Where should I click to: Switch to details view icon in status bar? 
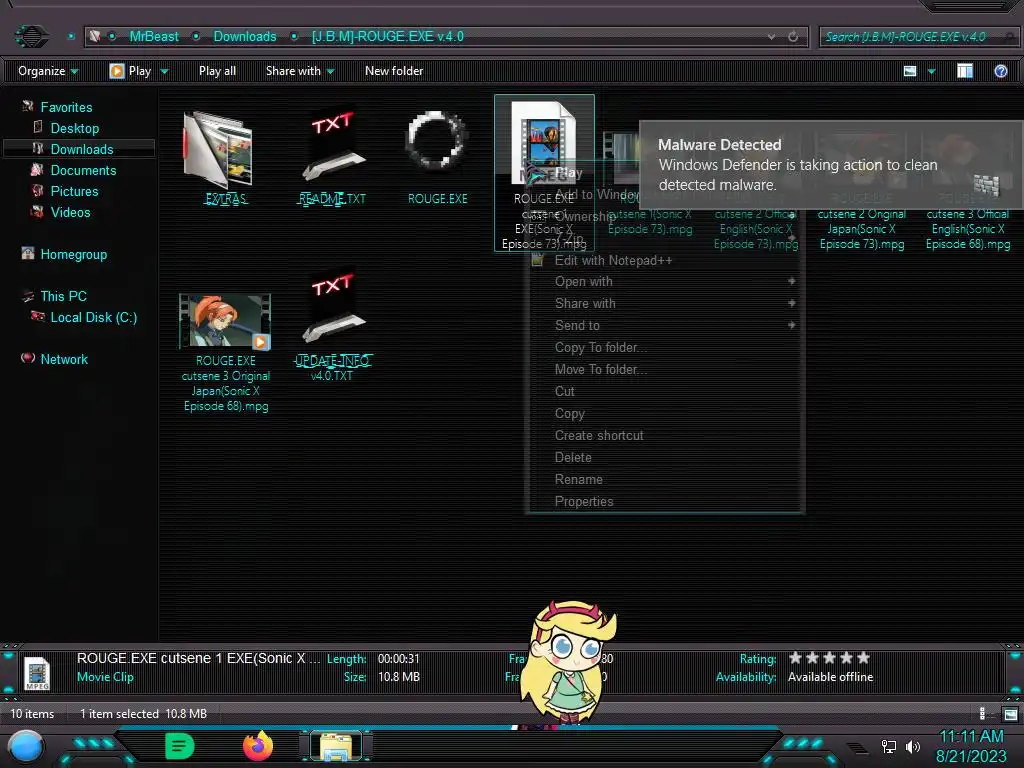coord(983,714)
